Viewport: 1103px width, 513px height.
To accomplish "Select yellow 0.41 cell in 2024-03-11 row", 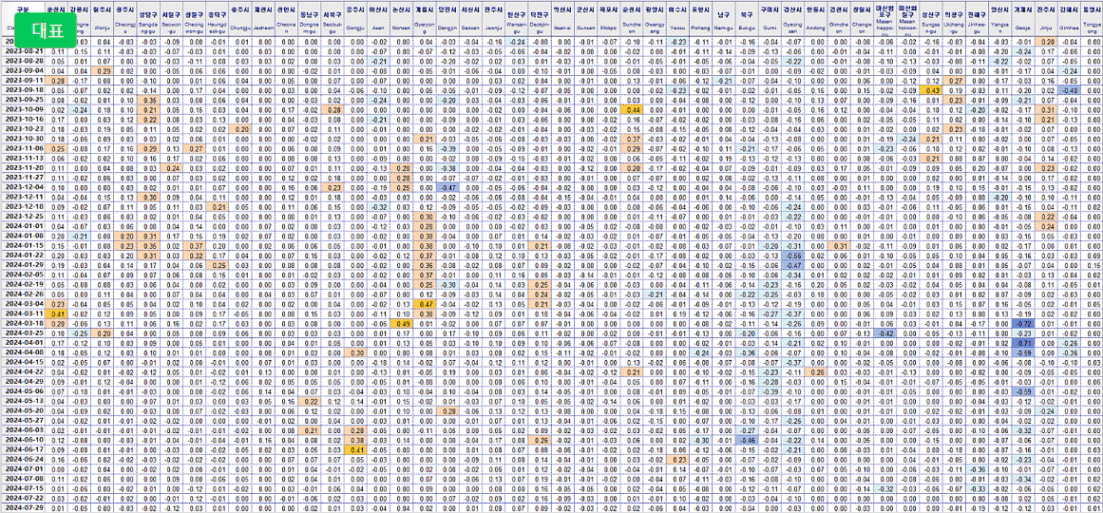I will 58,315.
